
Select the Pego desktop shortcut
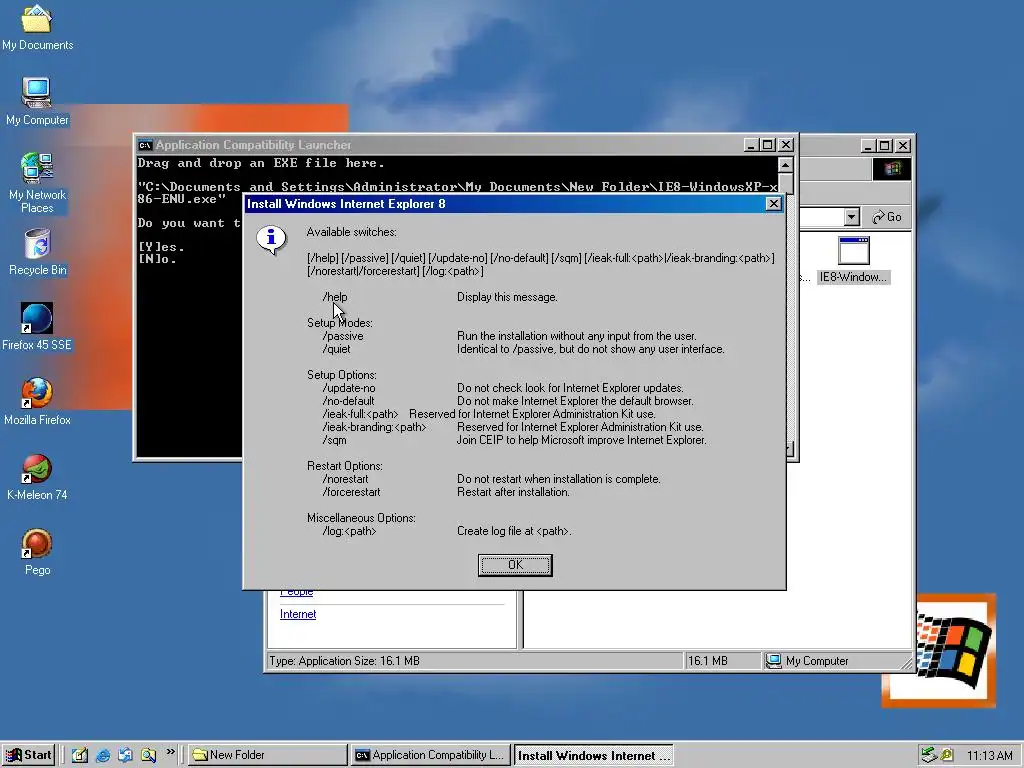tap(37, 552)
